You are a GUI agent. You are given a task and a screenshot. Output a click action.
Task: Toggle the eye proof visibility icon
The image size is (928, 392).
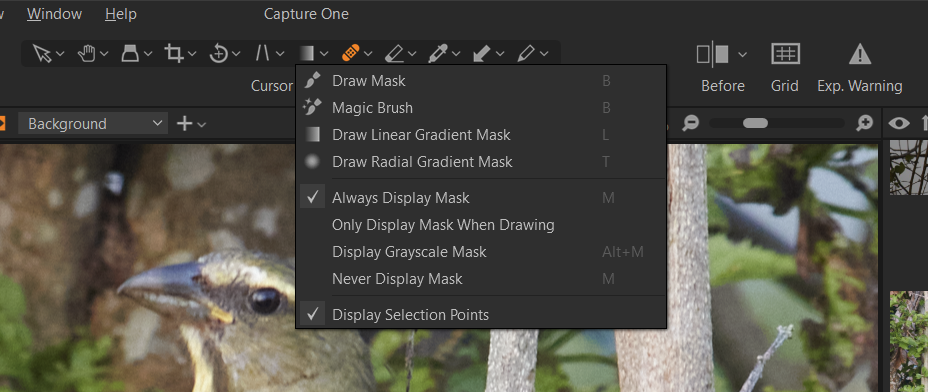[899, 123]
